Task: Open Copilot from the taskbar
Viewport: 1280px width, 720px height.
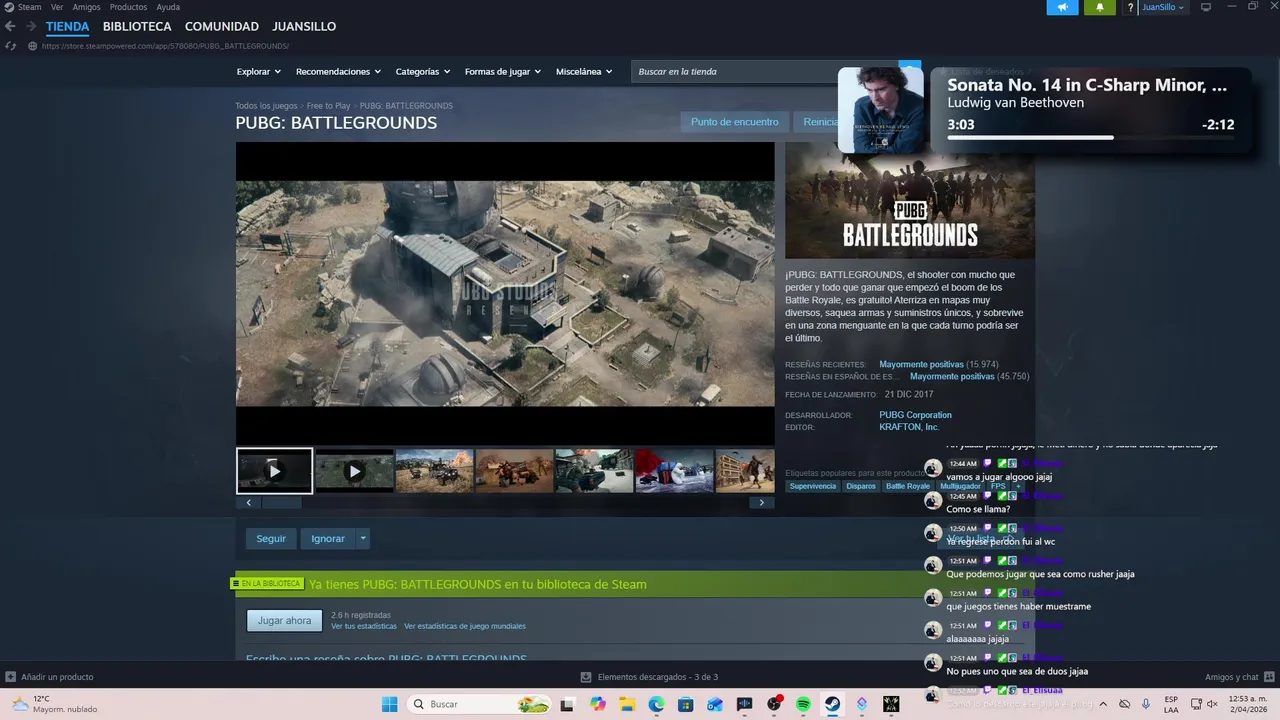Action: click(598, 704)
